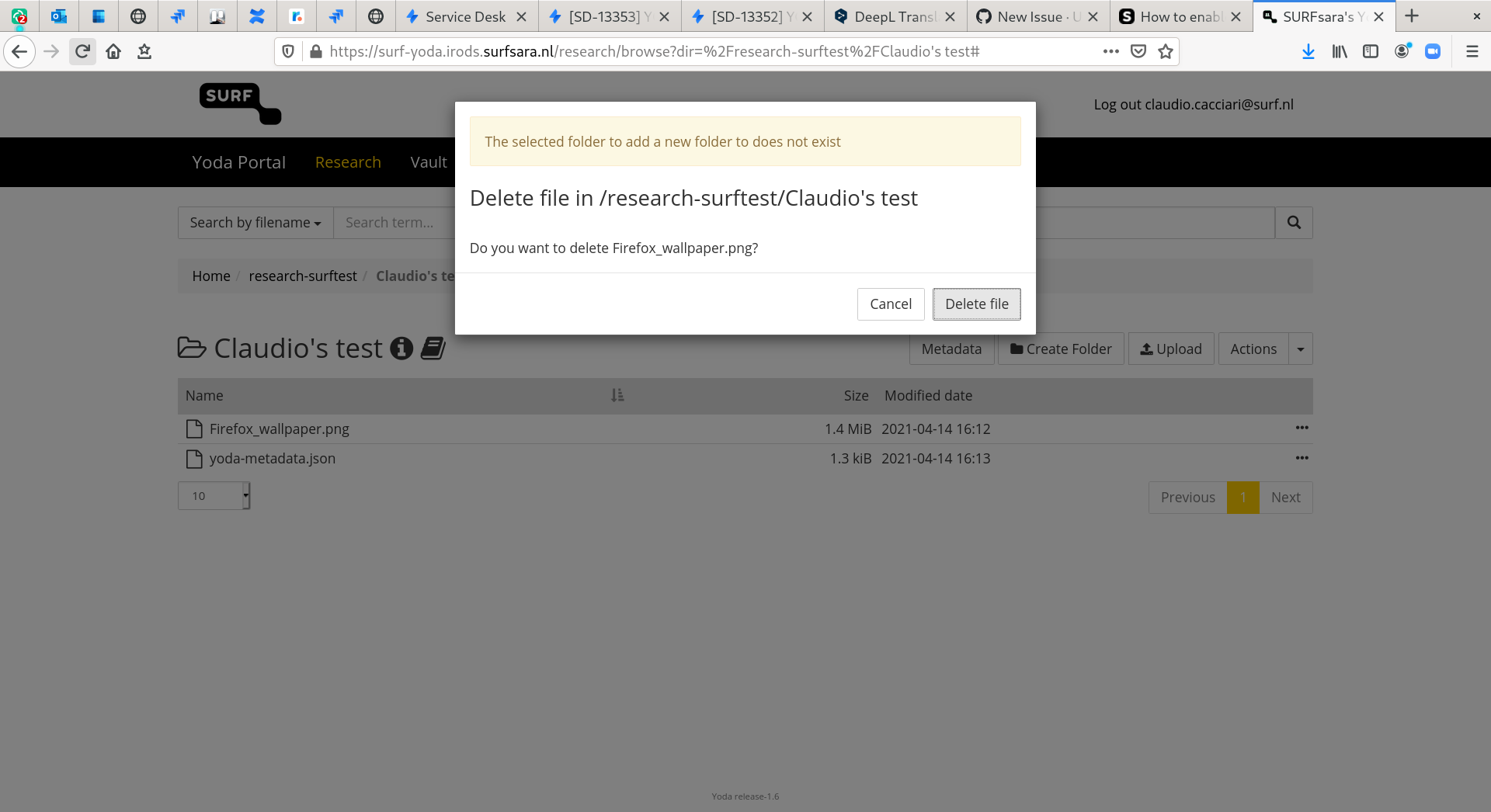This screenshot has width=1491, height=812.
Task: Click the search magnifier button
Action: tap(1294, 223)
